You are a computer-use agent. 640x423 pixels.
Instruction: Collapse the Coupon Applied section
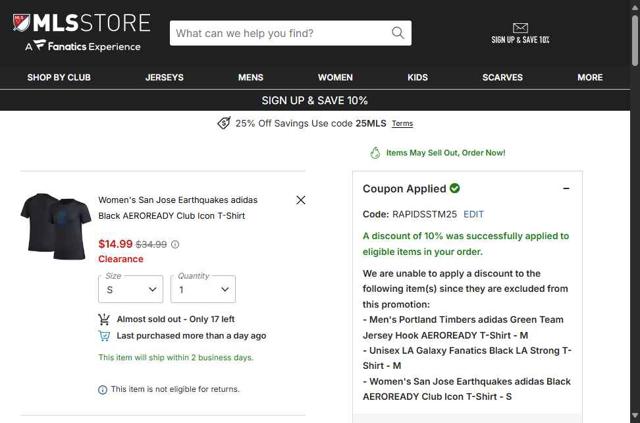(x=566, y=188)
